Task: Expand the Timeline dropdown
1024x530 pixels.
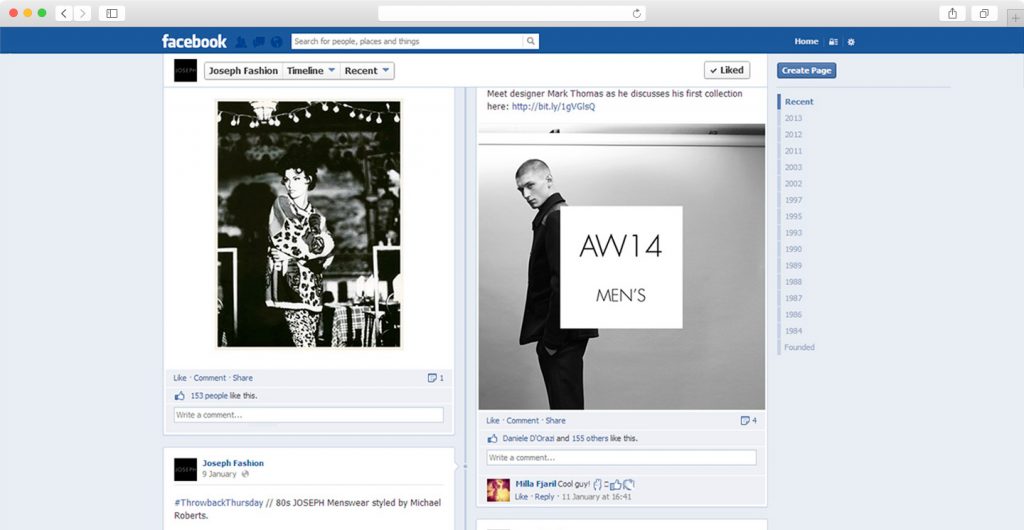Action: (311, 70)
